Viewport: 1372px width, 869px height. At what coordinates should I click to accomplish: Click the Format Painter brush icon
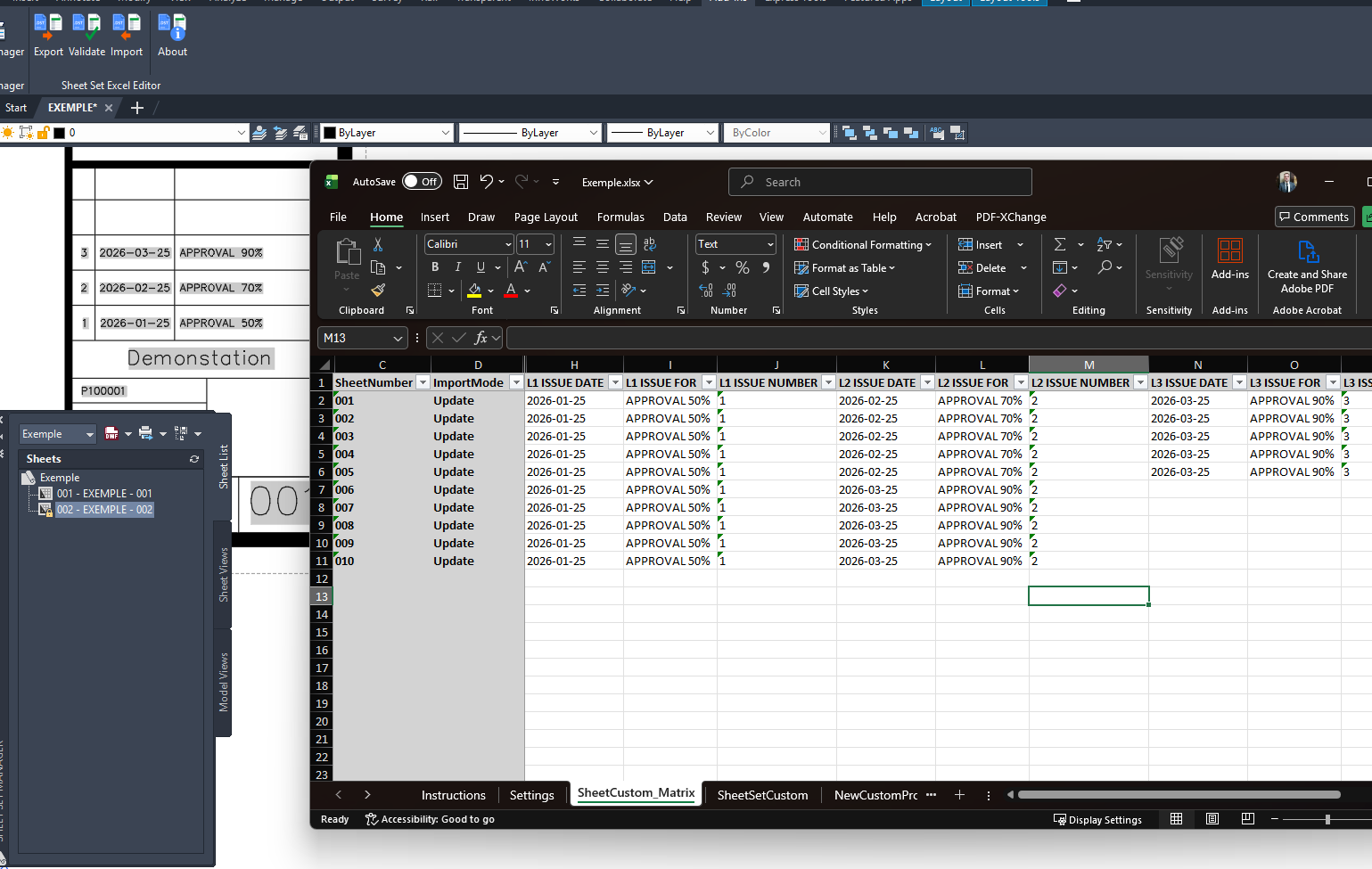378,291
